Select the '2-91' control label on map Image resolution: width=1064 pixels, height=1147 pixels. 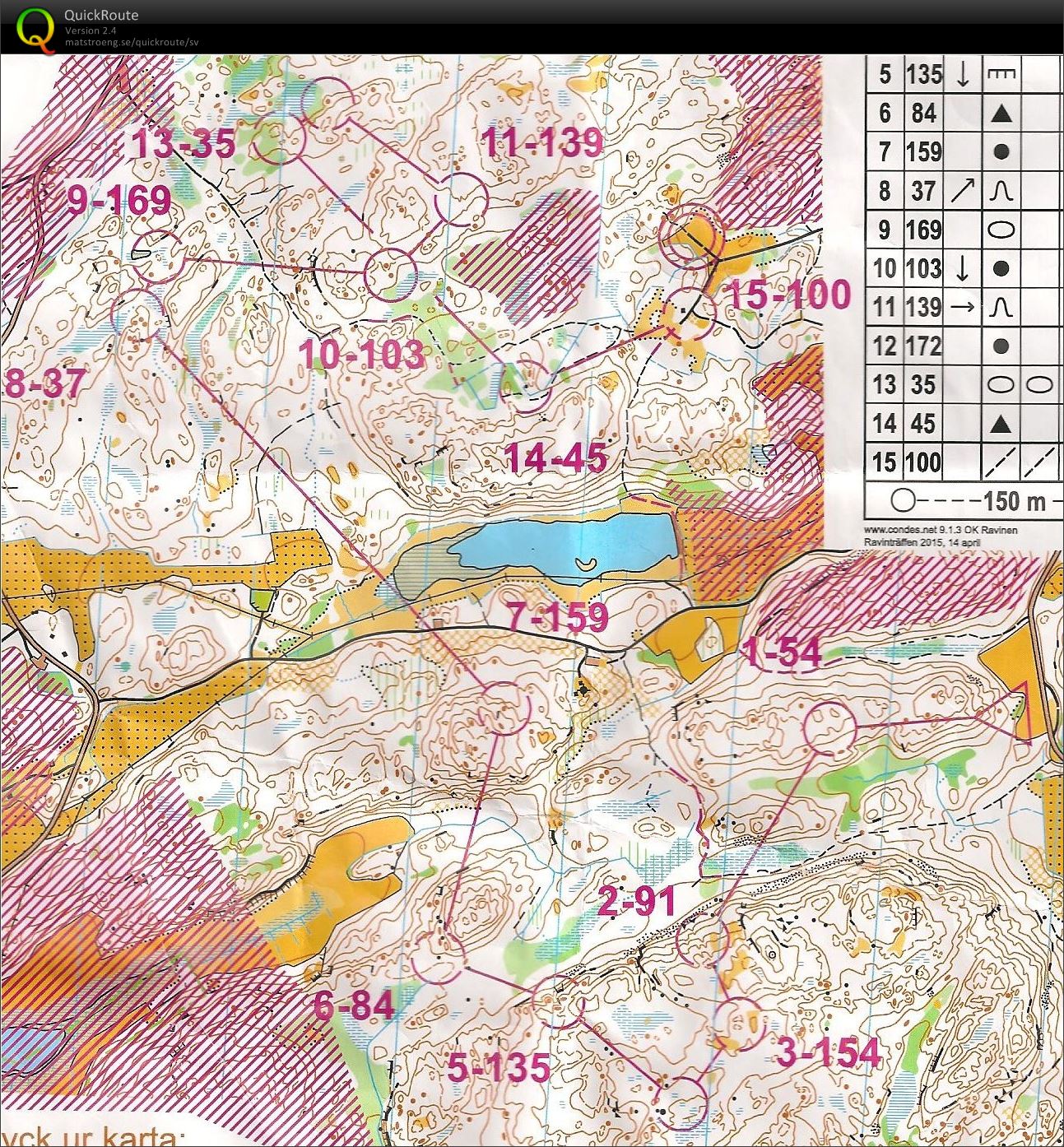pos(637,902)
